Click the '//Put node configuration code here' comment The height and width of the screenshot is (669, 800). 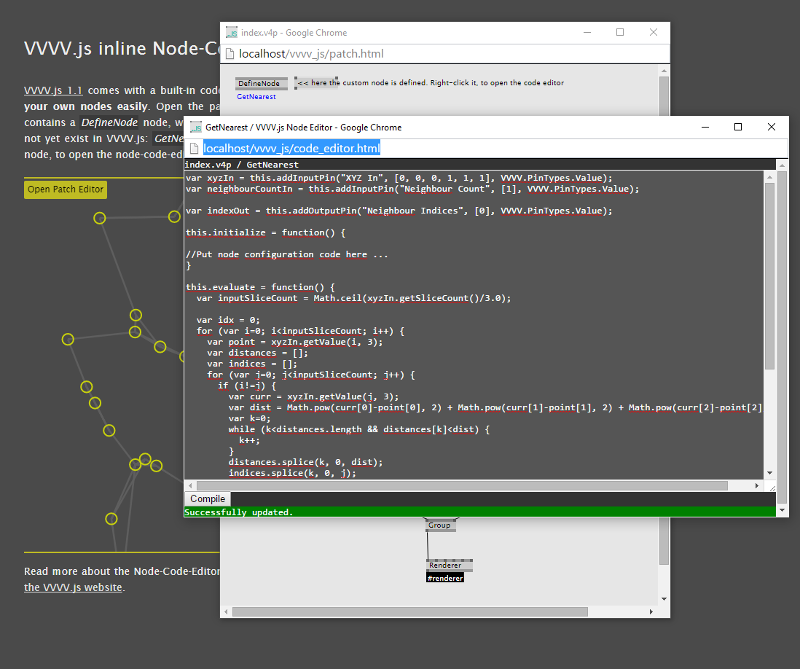[x=287, y=255]
